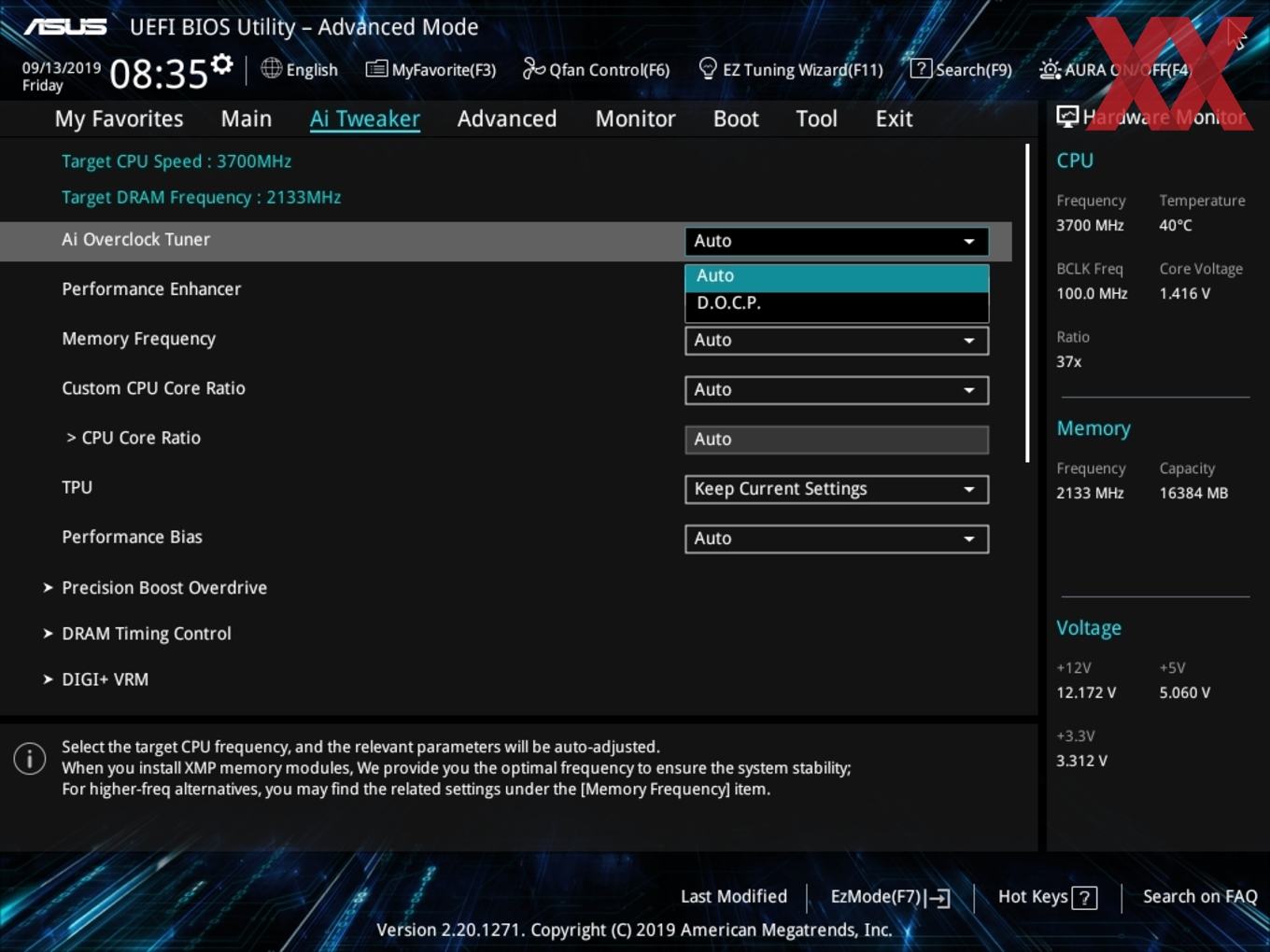
Task: Click the settings gear next to the clock
Action: click(x=221, y=63)
